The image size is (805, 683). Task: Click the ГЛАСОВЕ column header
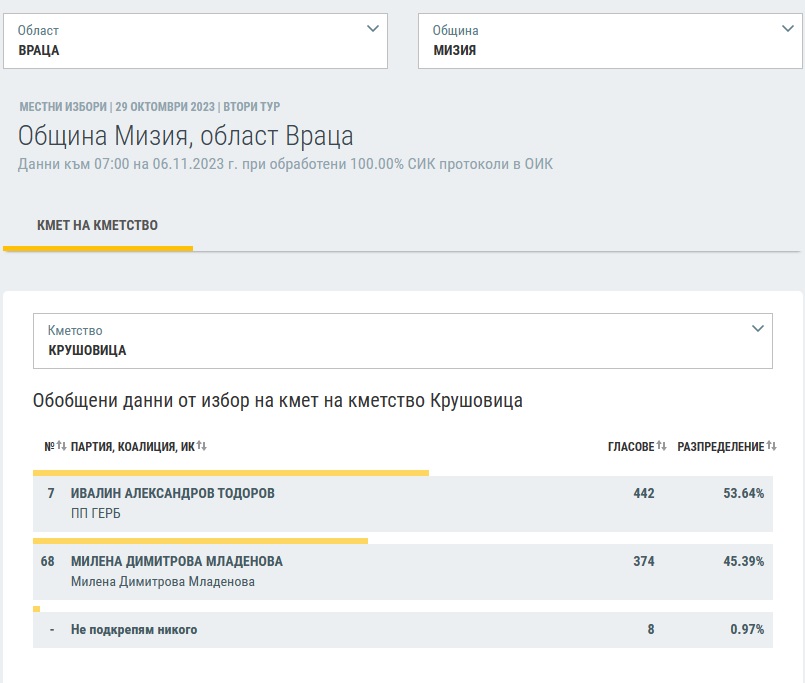(630, 446)
